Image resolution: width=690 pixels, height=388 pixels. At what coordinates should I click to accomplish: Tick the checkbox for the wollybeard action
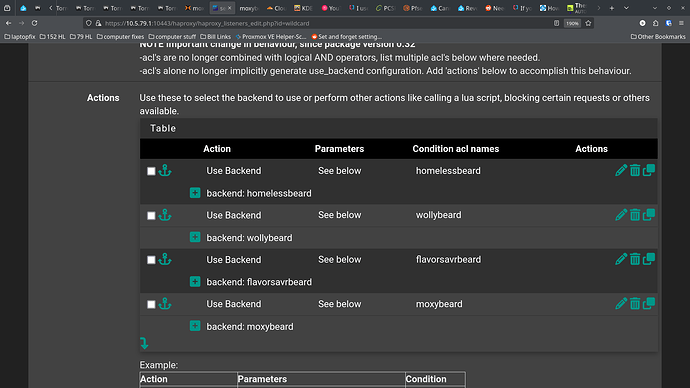tap(151, 216)
